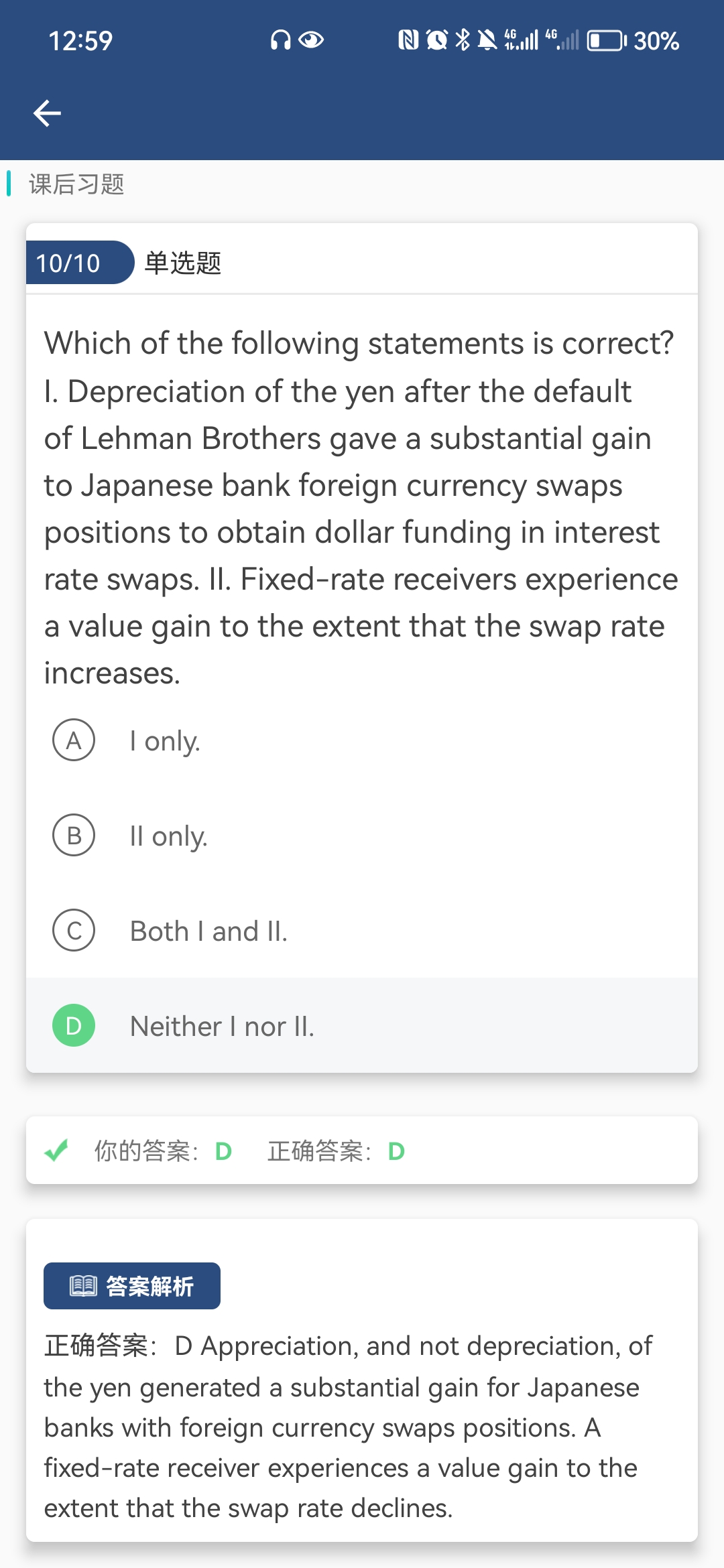Tap the 正确答案 D result text
The image size is (724, 1568).
click(337, 1151)
